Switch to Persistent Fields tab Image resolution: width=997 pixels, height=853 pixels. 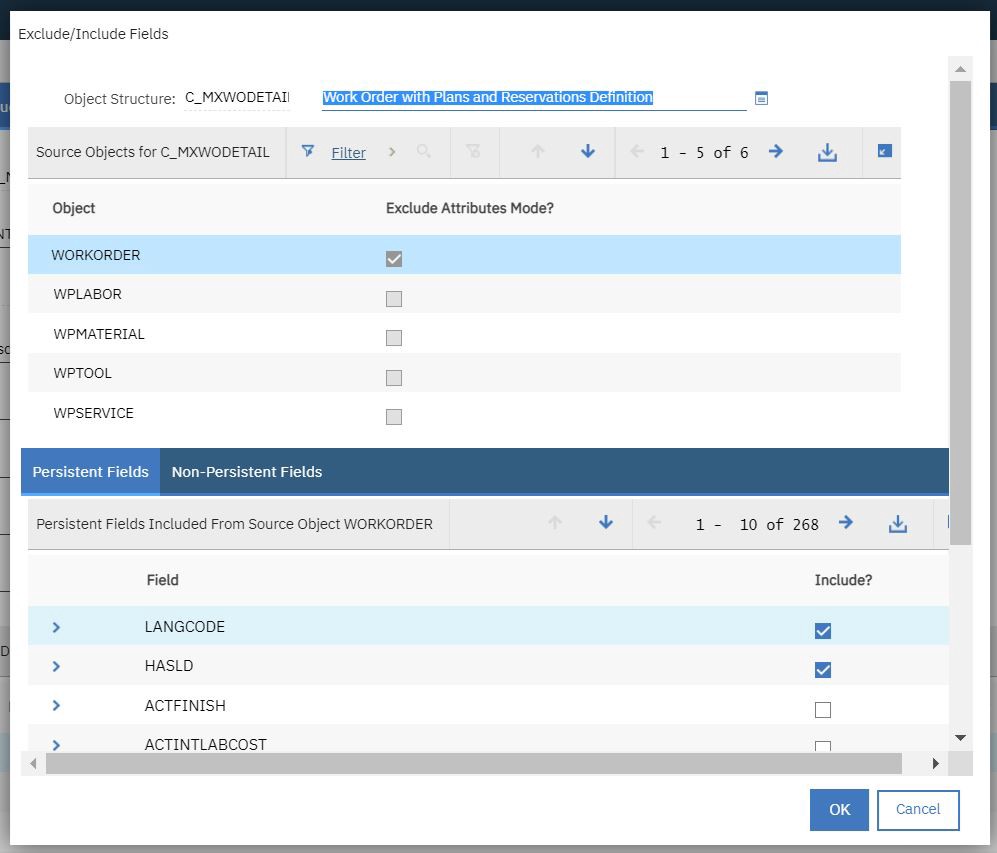pyautogui.click(x=90, y=472)
